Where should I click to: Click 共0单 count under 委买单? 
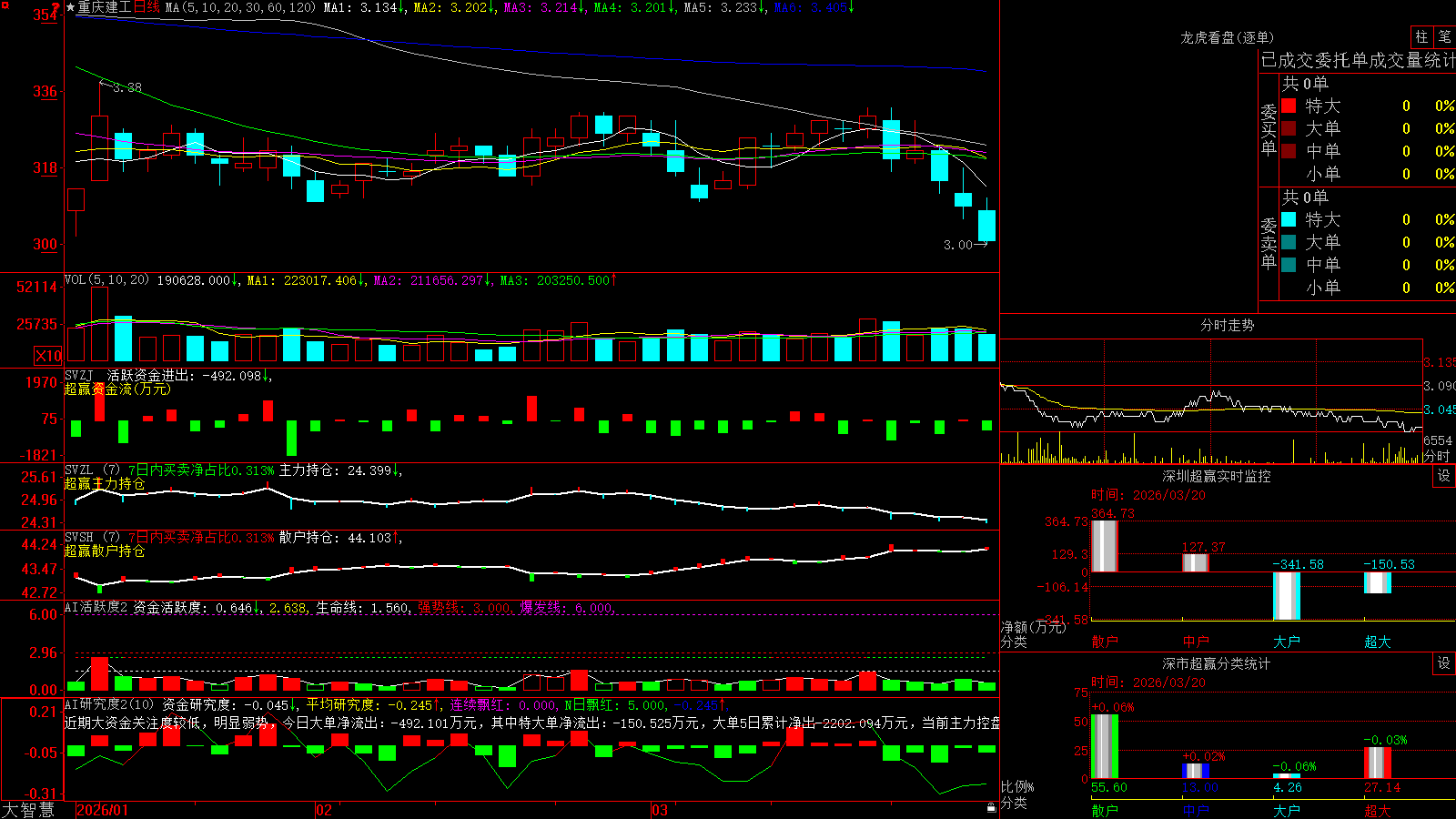pyautogui.click(x=1305, y=83)
